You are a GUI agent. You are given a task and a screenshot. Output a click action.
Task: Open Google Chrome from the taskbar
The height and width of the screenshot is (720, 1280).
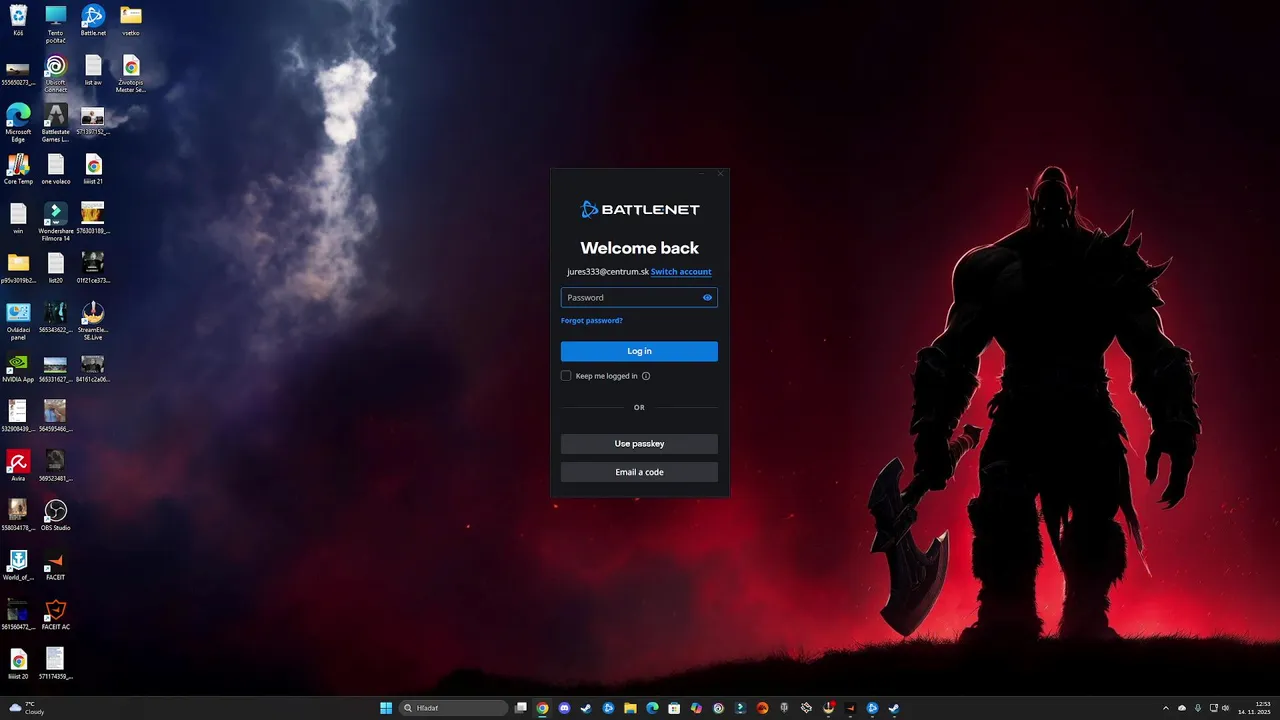[x=542, y=708]
